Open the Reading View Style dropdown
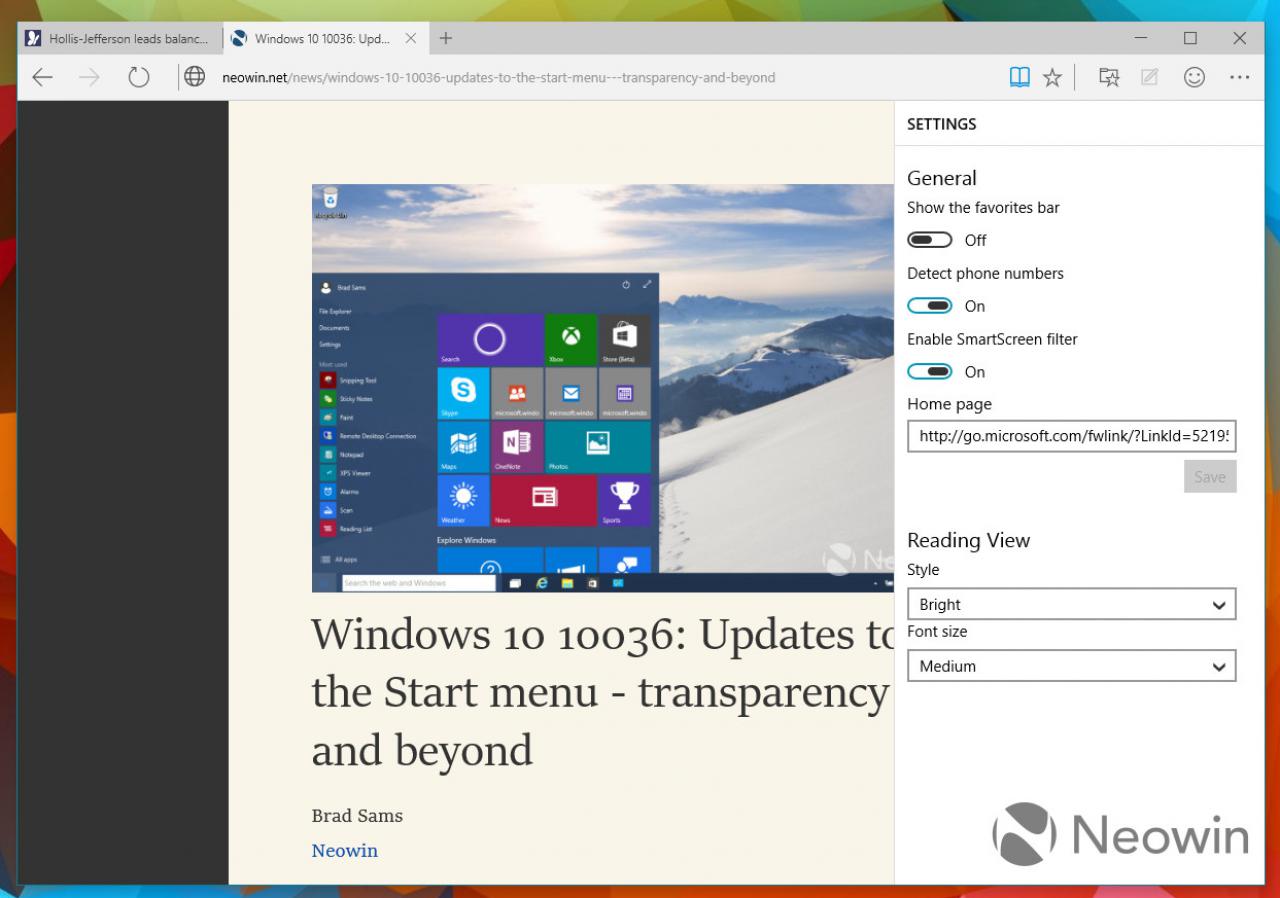Screen dimensions: 1280x898 tap(1072, 604)
